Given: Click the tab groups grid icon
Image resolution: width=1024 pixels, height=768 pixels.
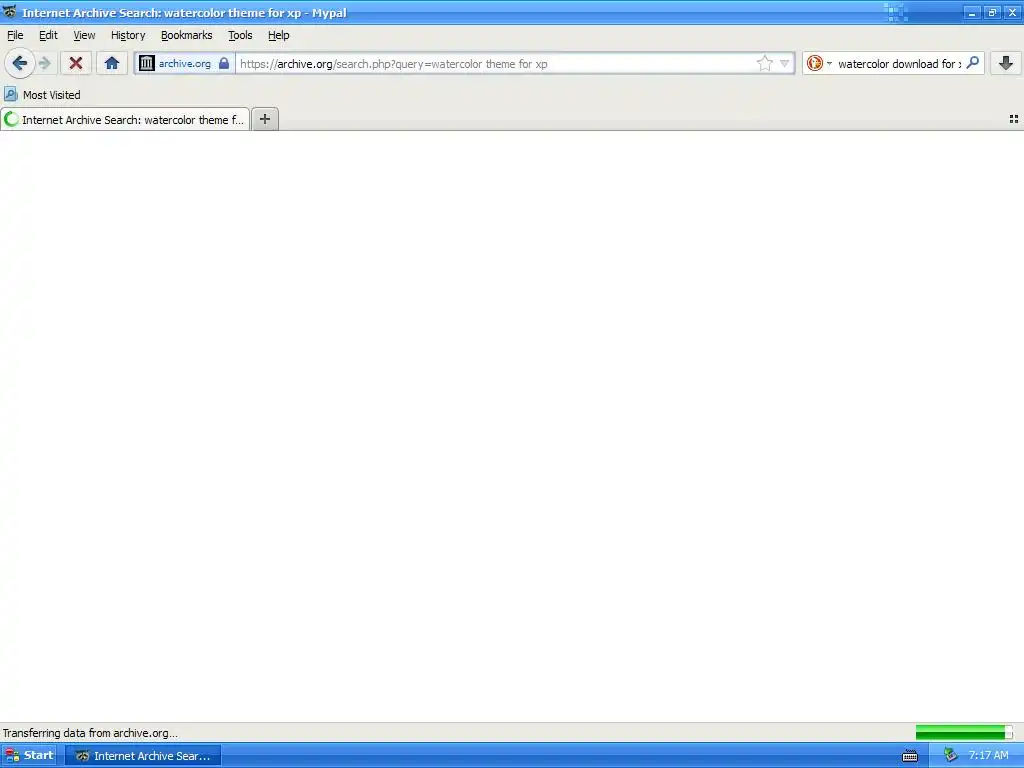Looking at the screenshot, I should 1014,119.
